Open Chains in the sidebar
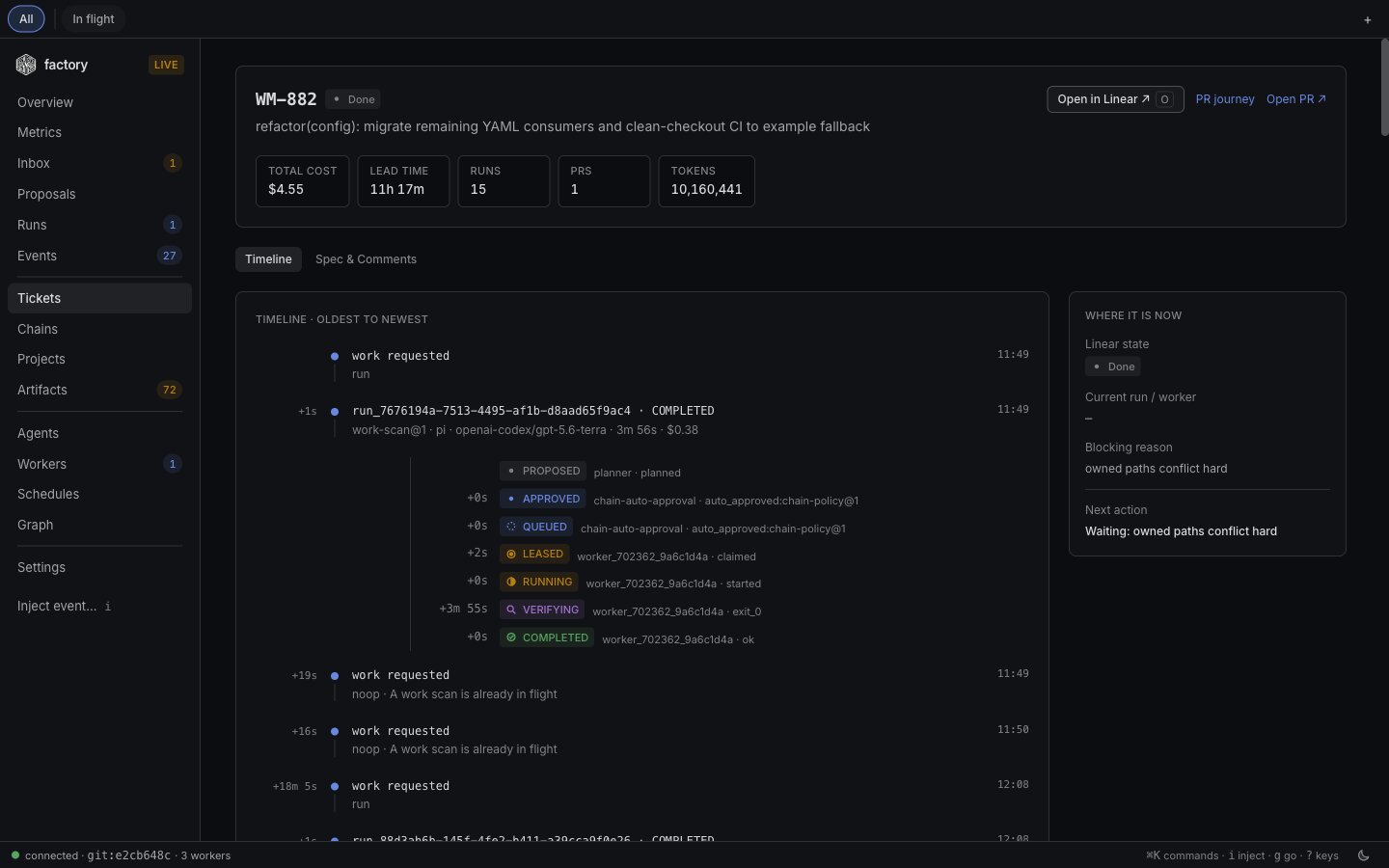The height and width of the screenshot is (868, 1389). click(99, 329)
